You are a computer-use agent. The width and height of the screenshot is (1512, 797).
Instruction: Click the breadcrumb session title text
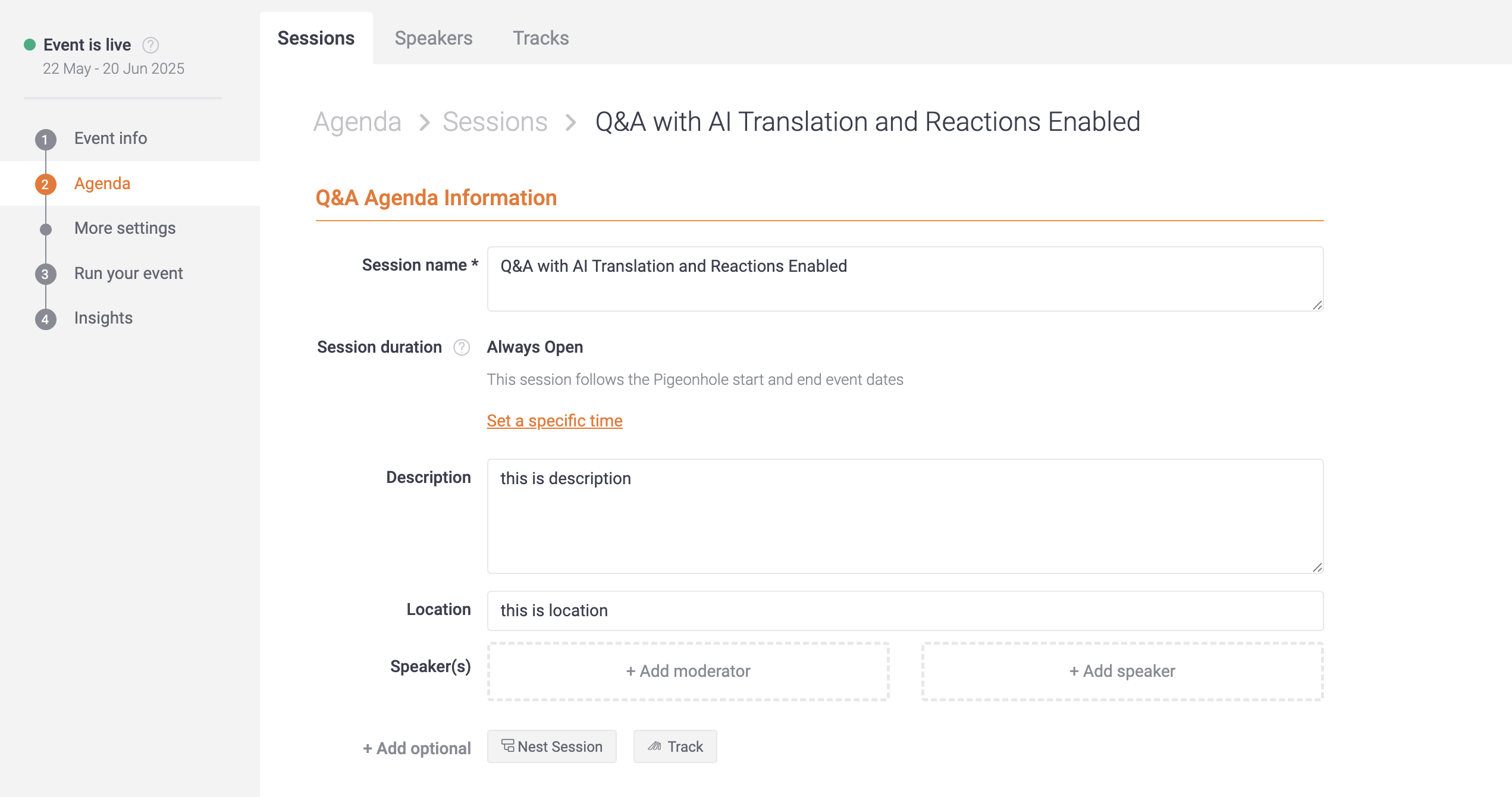tap(868, 122)
